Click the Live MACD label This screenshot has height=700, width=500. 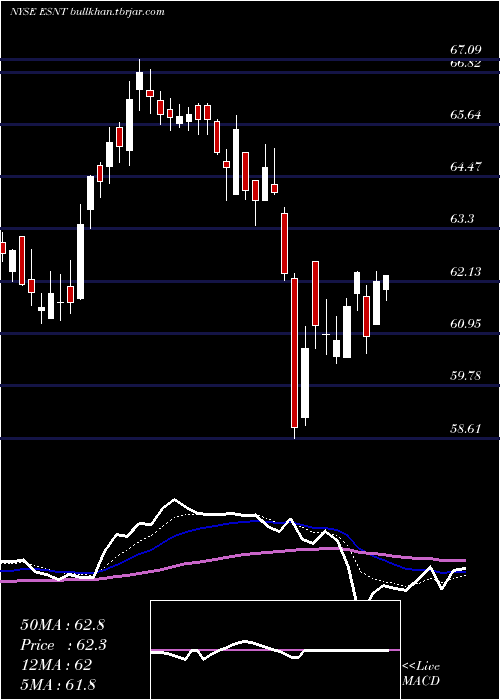coord(421,674)
